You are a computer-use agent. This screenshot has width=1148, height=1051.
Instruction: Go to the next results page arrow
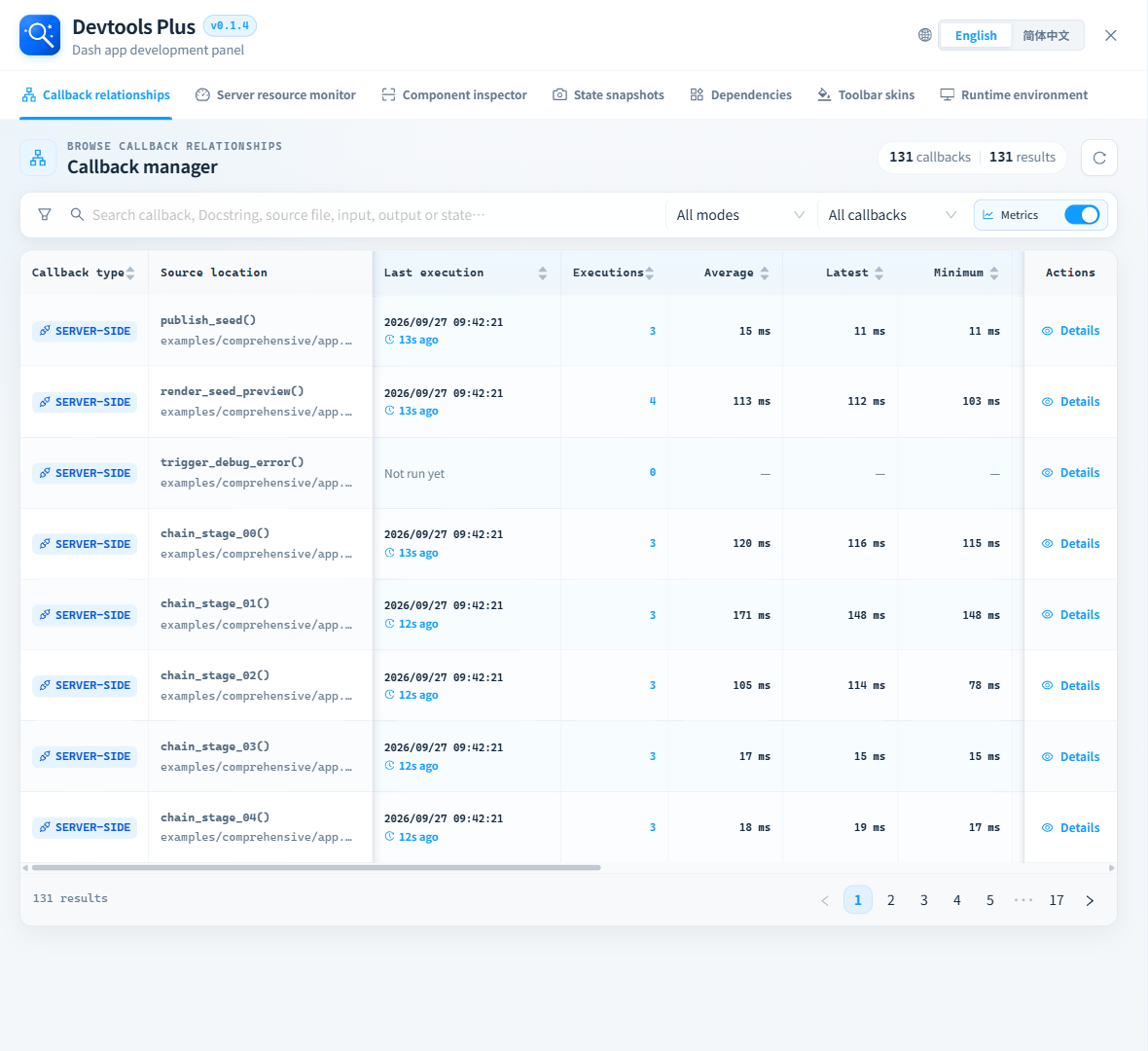pyautogui.click(x=1090, y=900)
